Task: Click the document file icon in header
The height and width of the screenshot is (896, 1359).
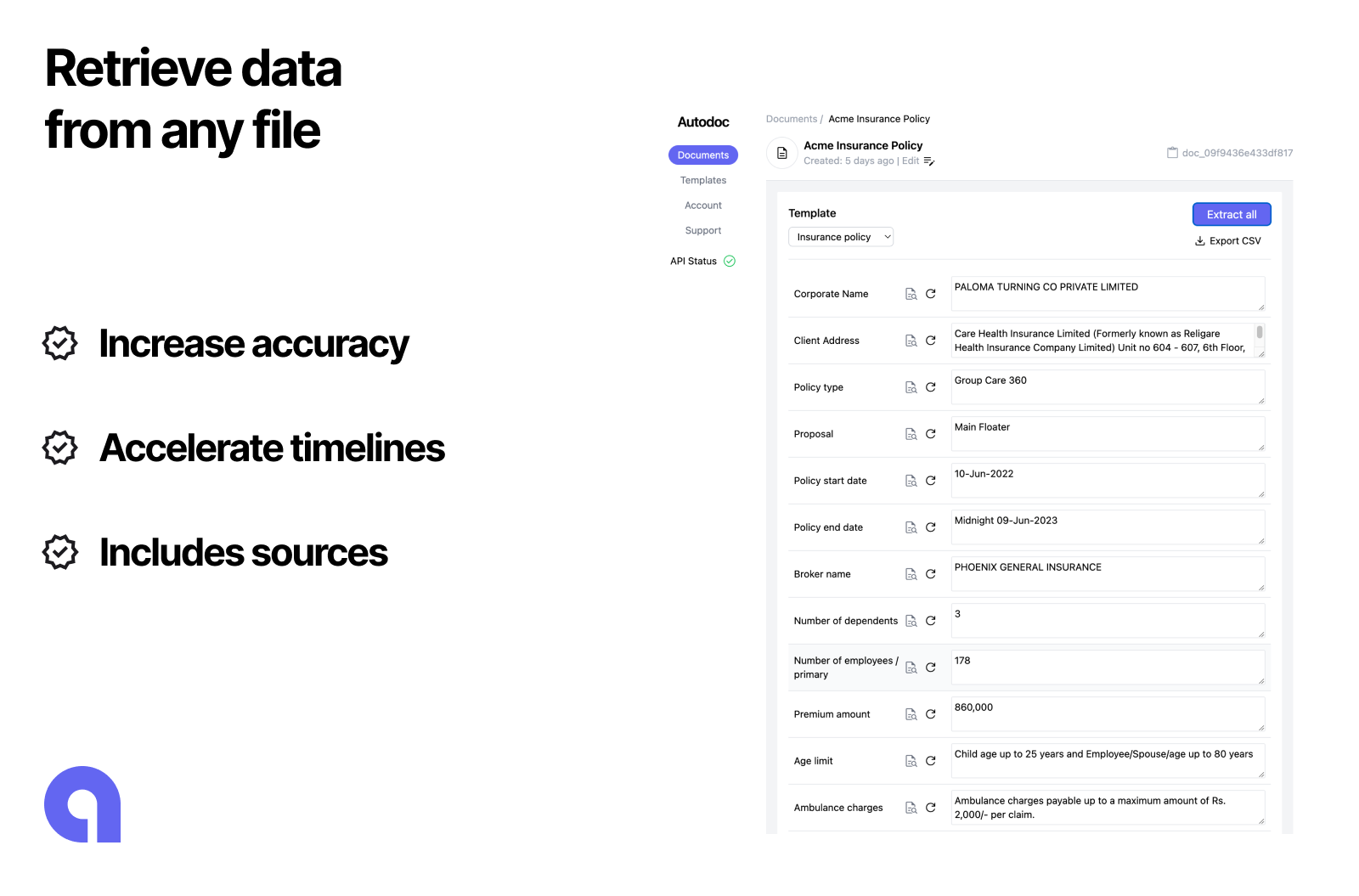Action: [x=782, y=153]
